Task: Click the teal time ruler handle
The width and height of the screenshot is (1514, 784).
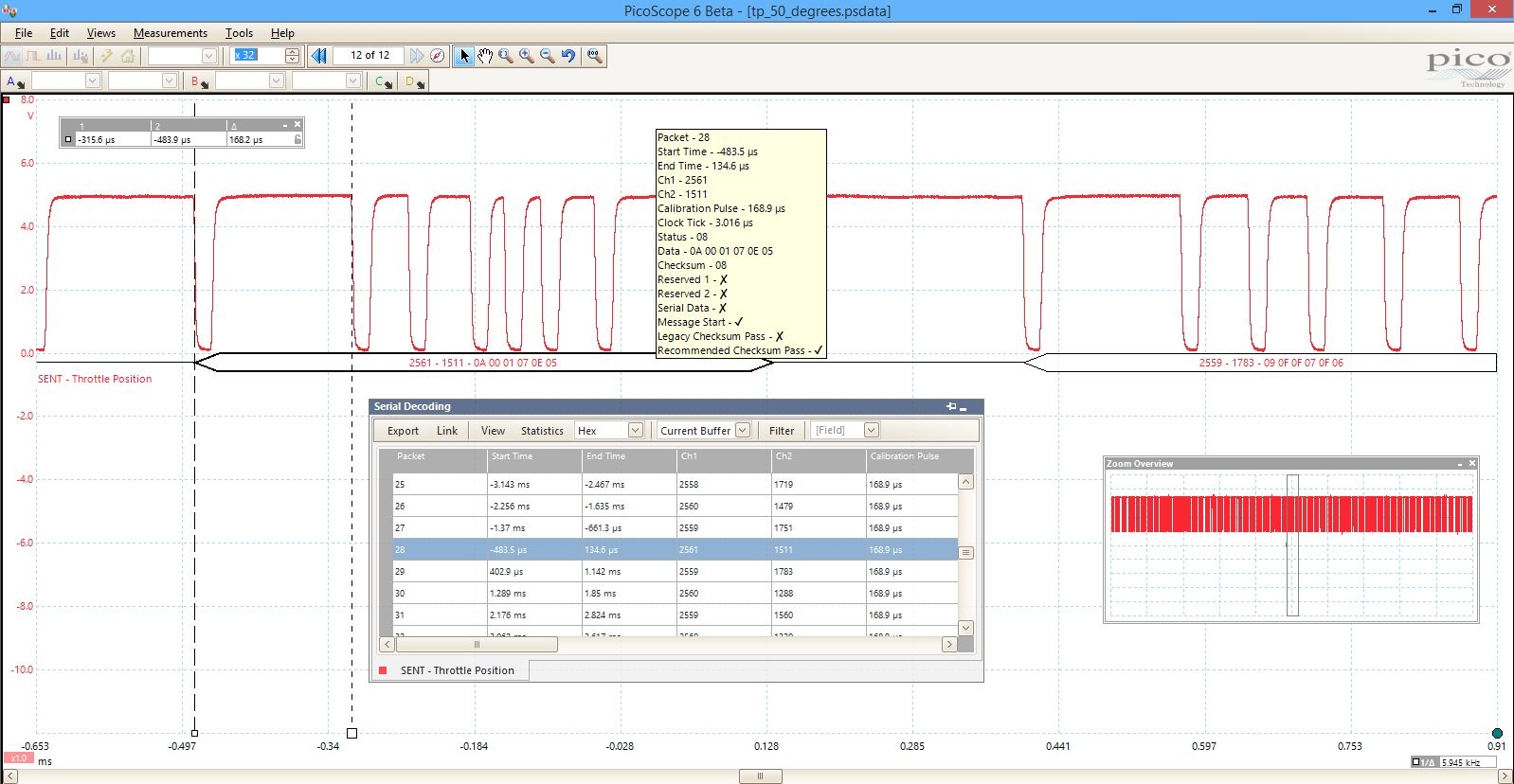Action: (1497, 733)
